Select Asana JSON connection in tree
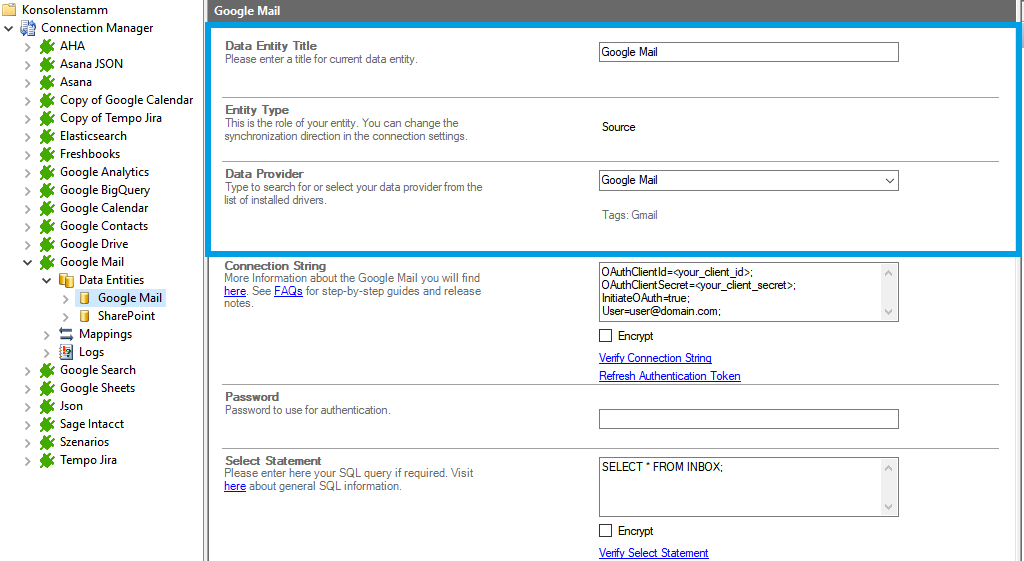The height and width of the screenshot is (561, 1024). (x=91, y=64)
